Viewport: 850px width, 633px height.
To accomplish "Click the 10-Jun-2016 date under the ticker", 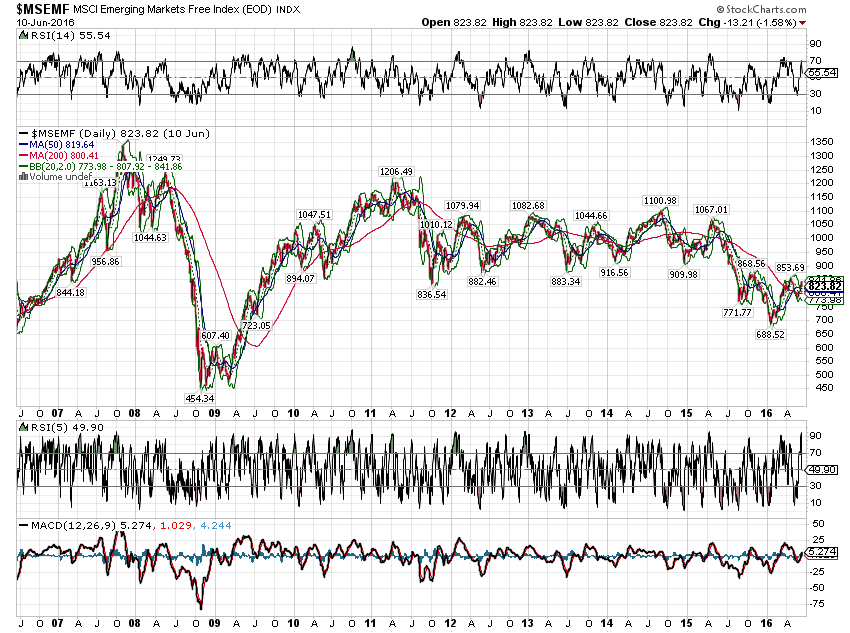I will 46,23.
